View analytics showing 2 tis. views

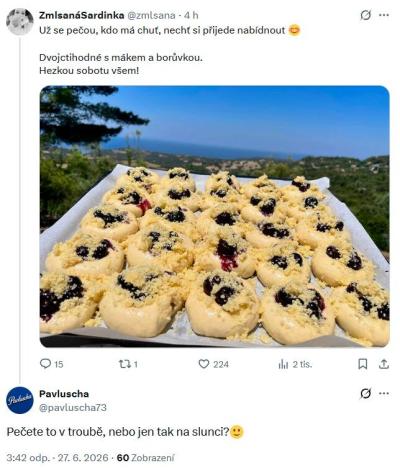coord(295,364)
